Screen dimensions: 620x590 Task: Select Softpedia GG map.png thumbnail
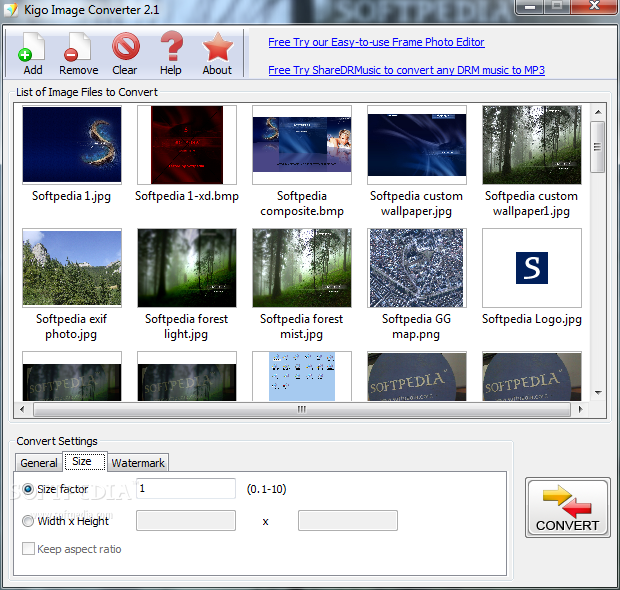417,268
